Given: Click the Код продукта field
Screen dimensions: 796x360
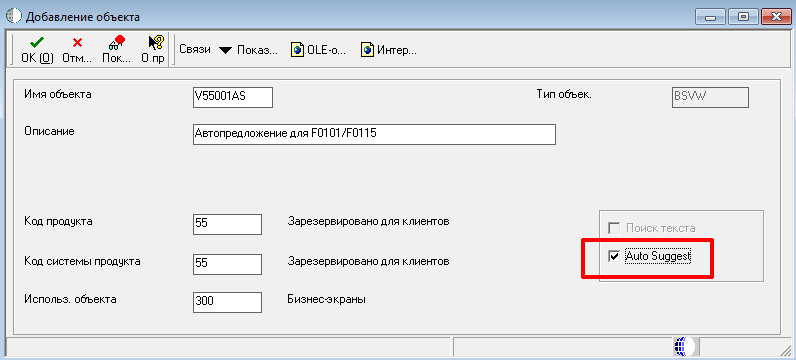Looking at the screenshot, I should point(227,224).
